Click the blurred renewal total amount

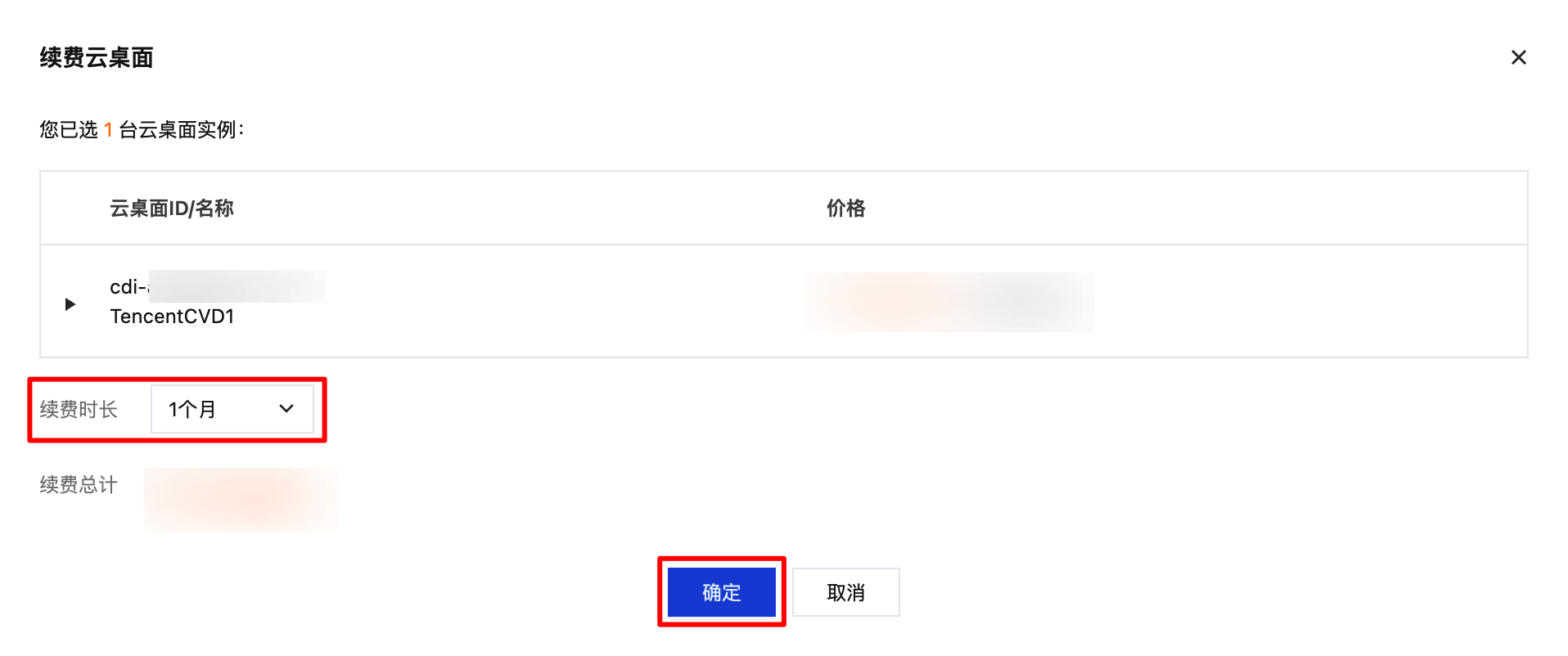click(x=241, y=498)
